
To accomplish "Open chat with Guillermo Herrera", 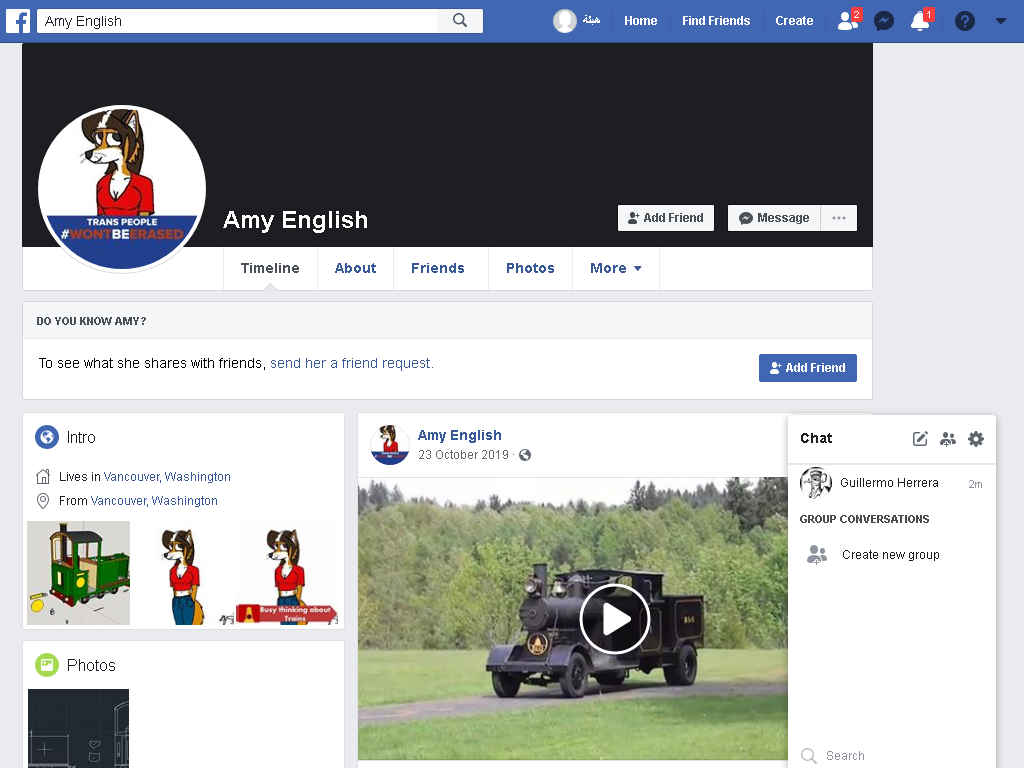I will pyautogui.click(x=891, y=483).
